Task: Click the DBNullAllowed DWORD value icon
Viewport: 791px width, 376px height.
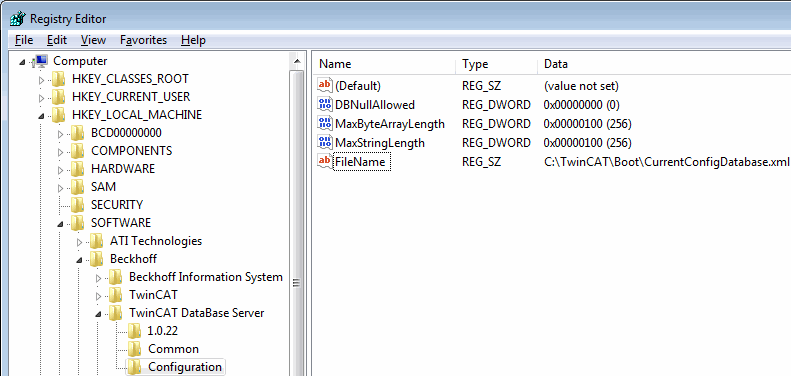Action: click(325, 105)
